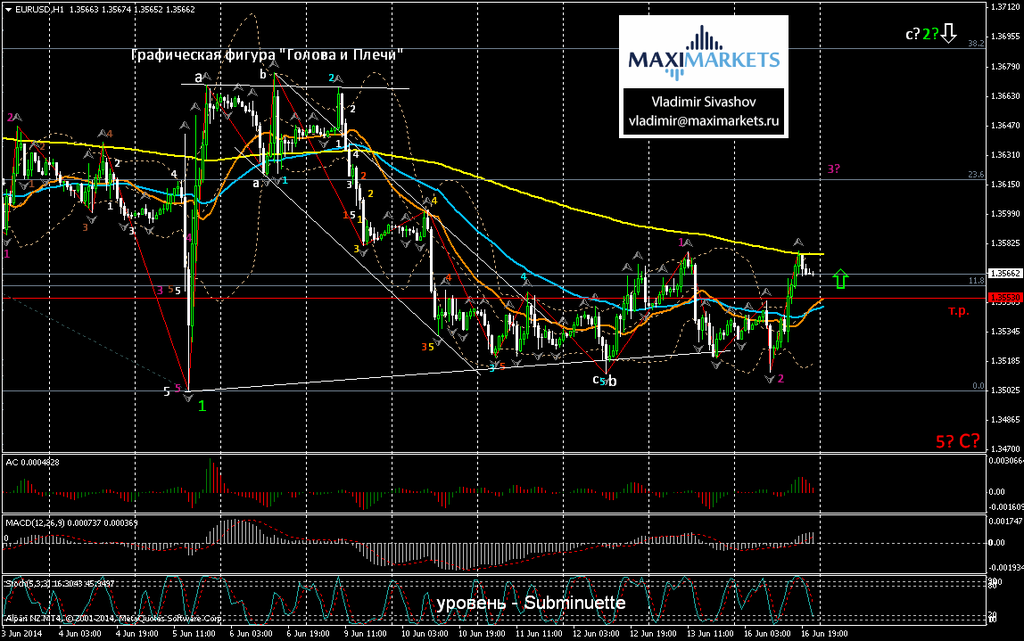Click the MaxiMarkets logo
Image resolution: width=1024 pixels, height=641 pixels.
coord(703,54)
